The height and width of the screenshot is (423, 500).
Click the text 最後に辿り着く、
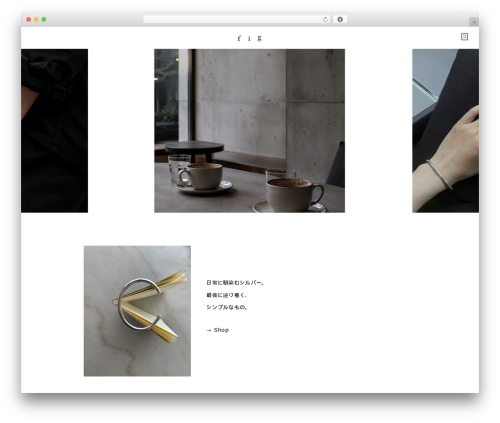point(227,295)
